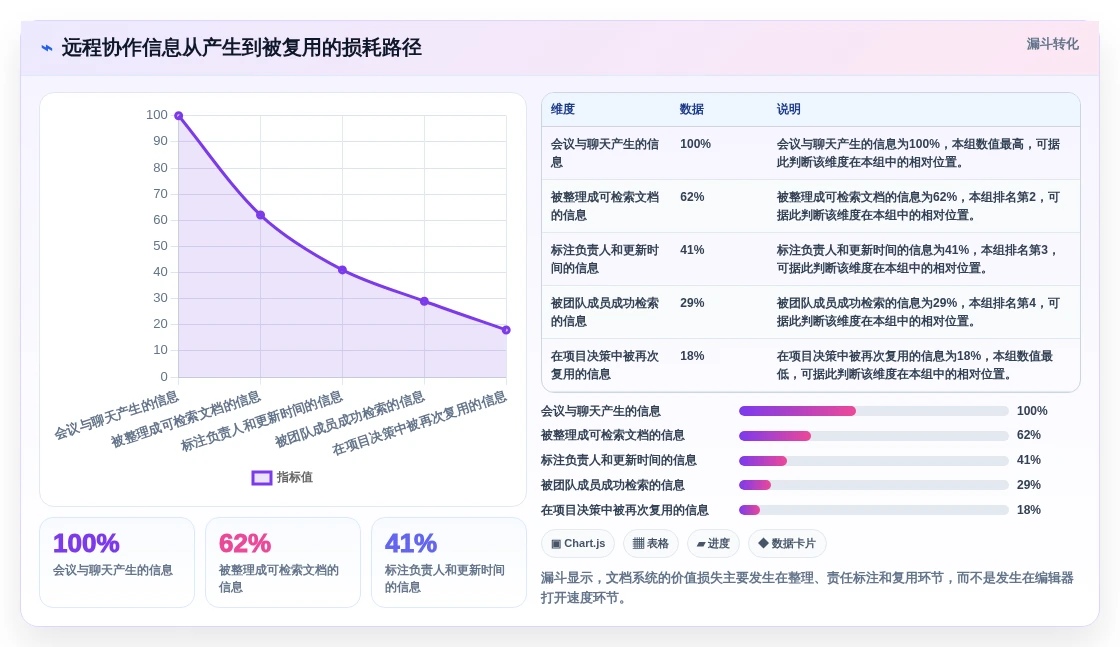Click the 会议与聊天产生的信息 progress bar

click(874, 411)
